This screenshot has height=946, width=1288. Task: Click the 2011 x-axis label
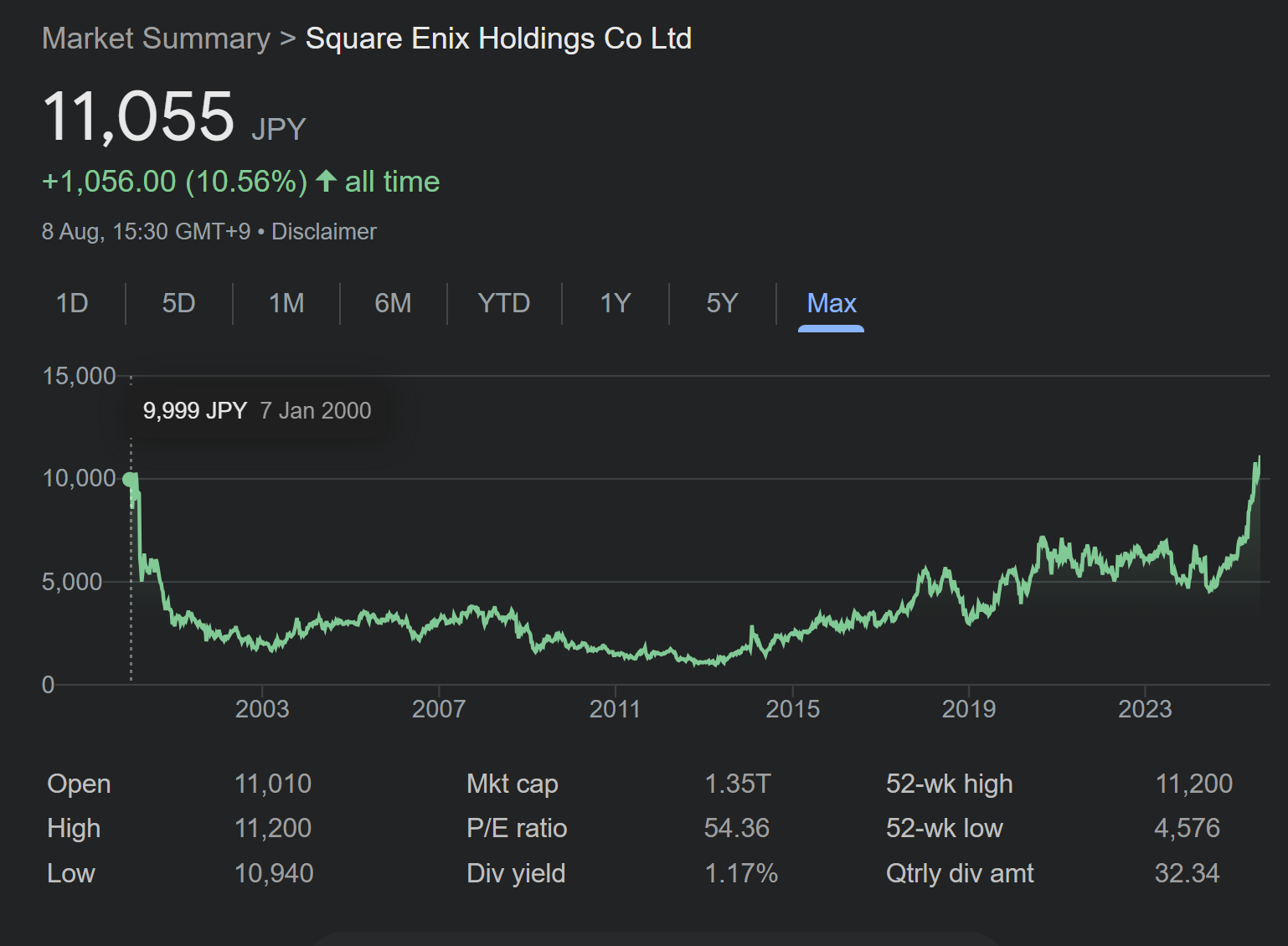615,709
